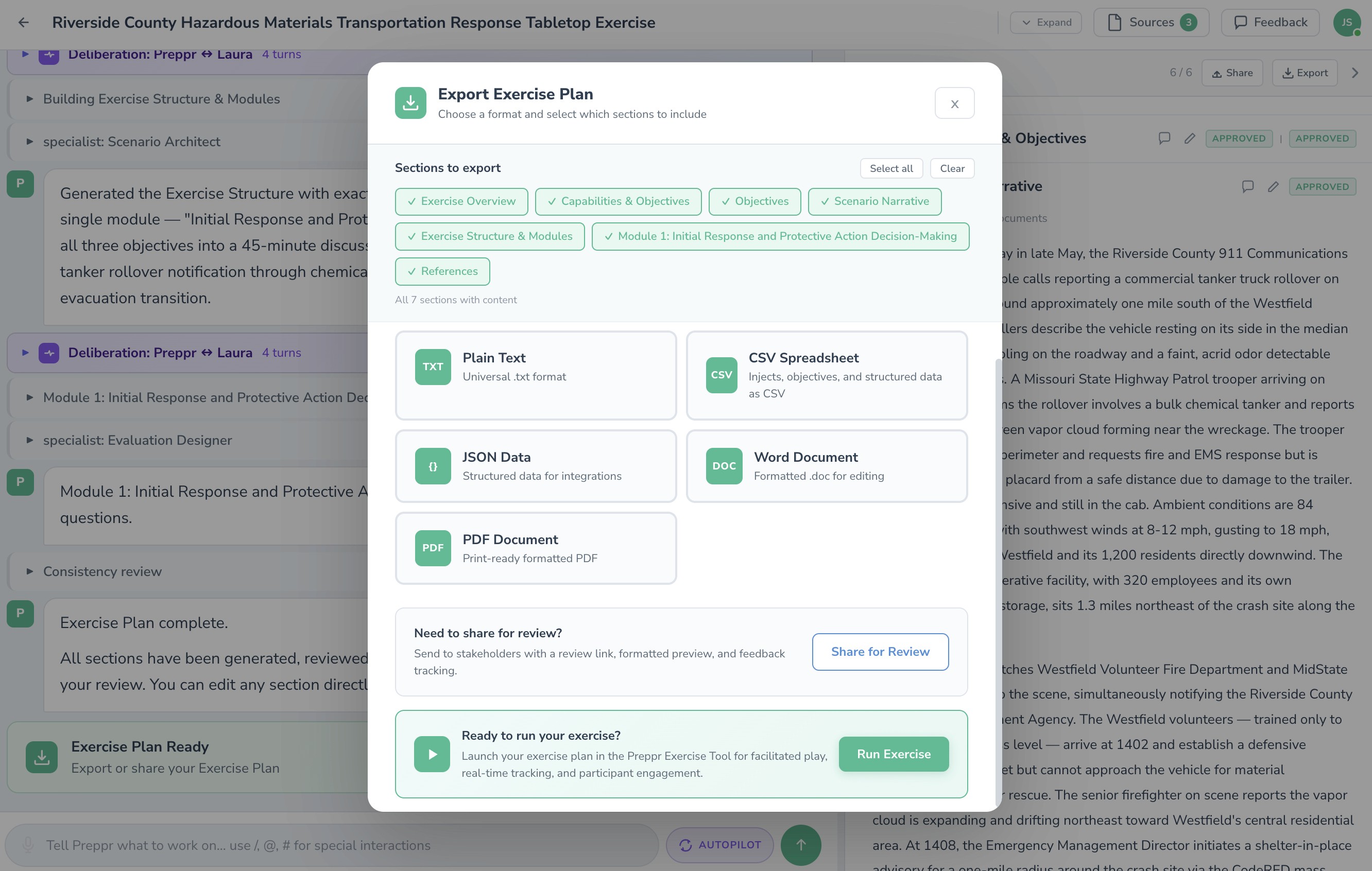Toggle the Scenario Narrative section chip
This screenshot has height=871, width=1372.
click(874, 202)
